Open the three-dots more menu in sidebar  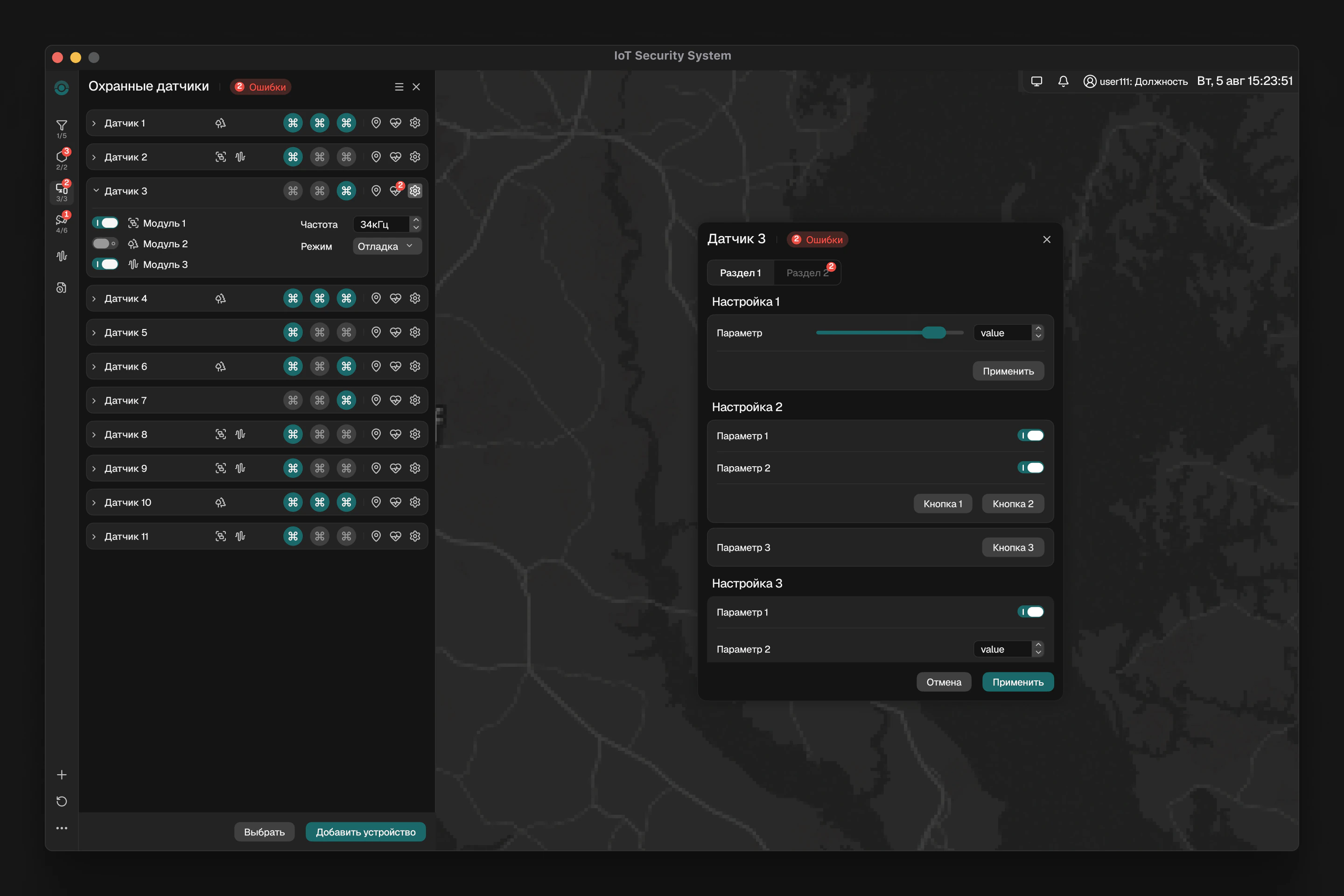[x=62, y=828]
